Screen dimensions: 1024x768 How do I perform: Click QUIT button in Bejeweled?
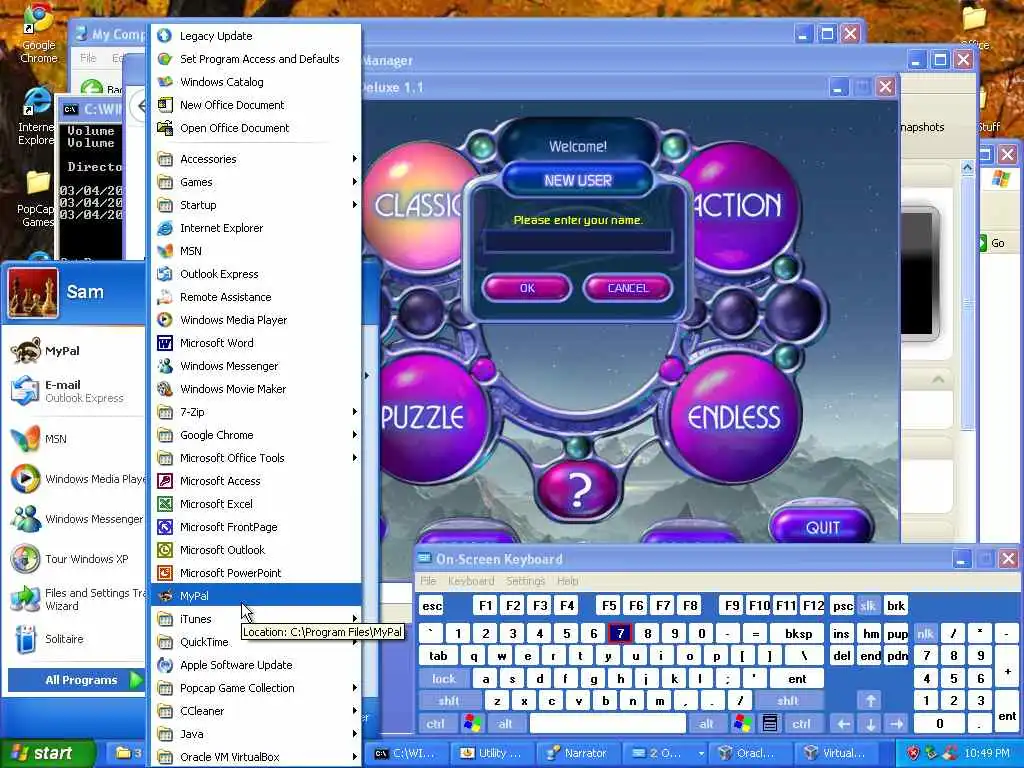pyautogui.click(x=822, y=526)
